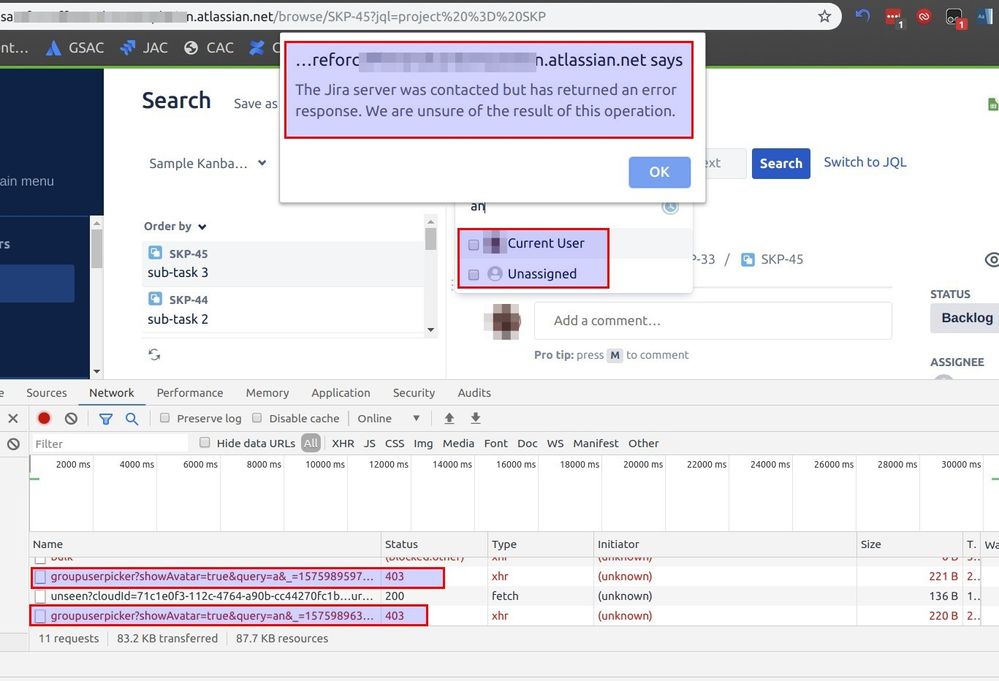Open the Audits tab
The width and height of the screenshot is (999, 681).
click(x=474, y=393)
